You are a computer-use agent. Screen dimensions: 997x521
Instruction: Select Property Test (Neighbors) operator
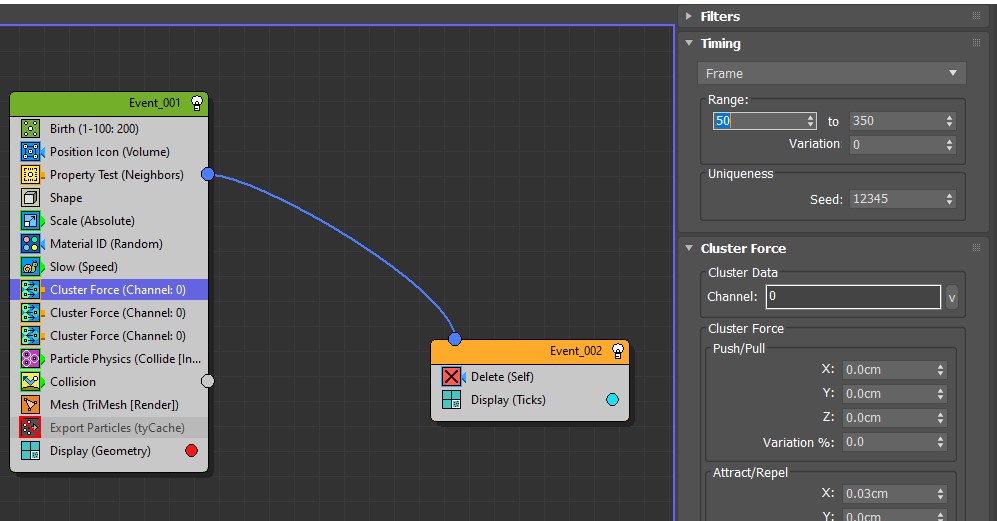pyautogui.click(x=109, y=174)
